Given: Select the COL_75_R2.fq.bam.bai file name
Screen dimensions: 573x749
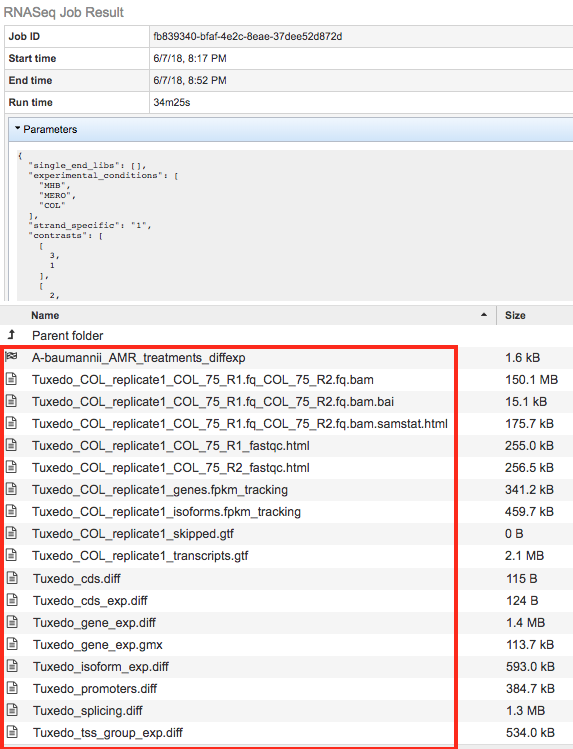Looking at the screenshot, I should pos(213,402).
